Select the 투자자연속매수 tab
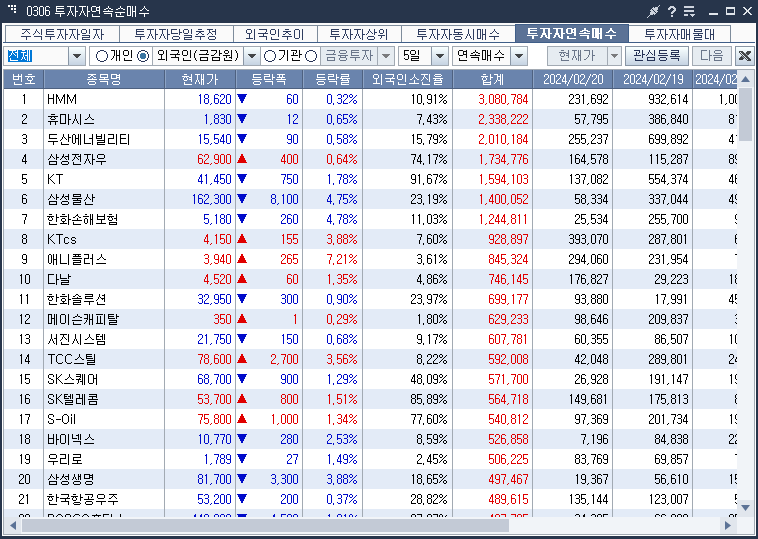Screen dimensions: 758x539 point(571,33)
